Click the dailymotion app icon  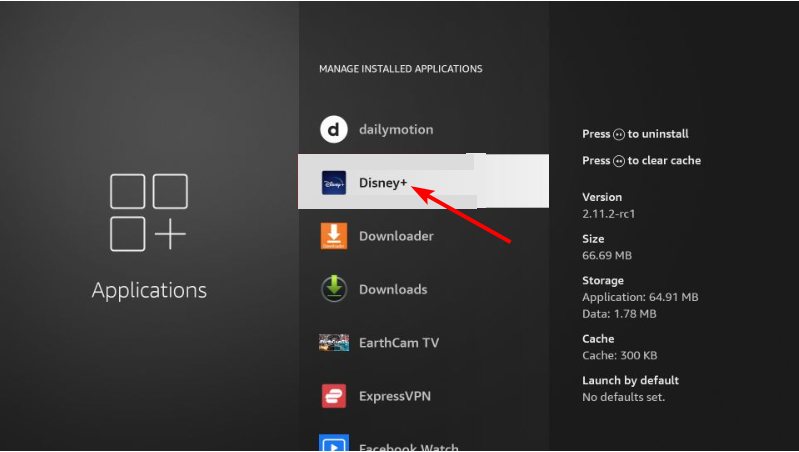334,129
